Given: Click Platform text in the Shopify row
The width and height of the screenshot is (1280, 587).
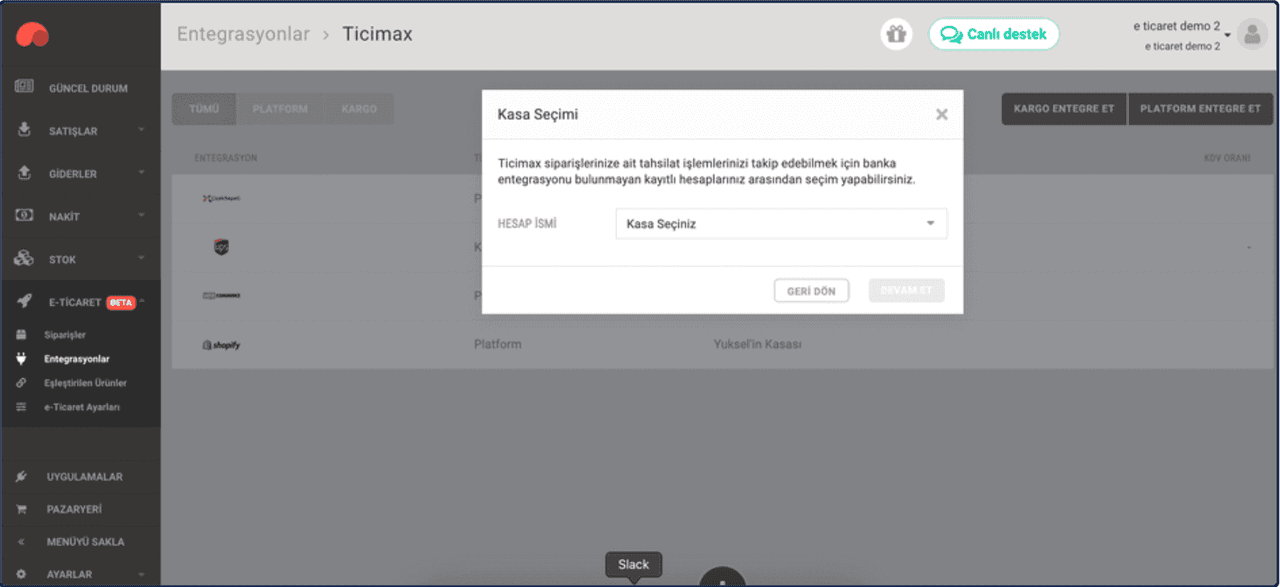Looking at the screenshot, I should (497, 345).
